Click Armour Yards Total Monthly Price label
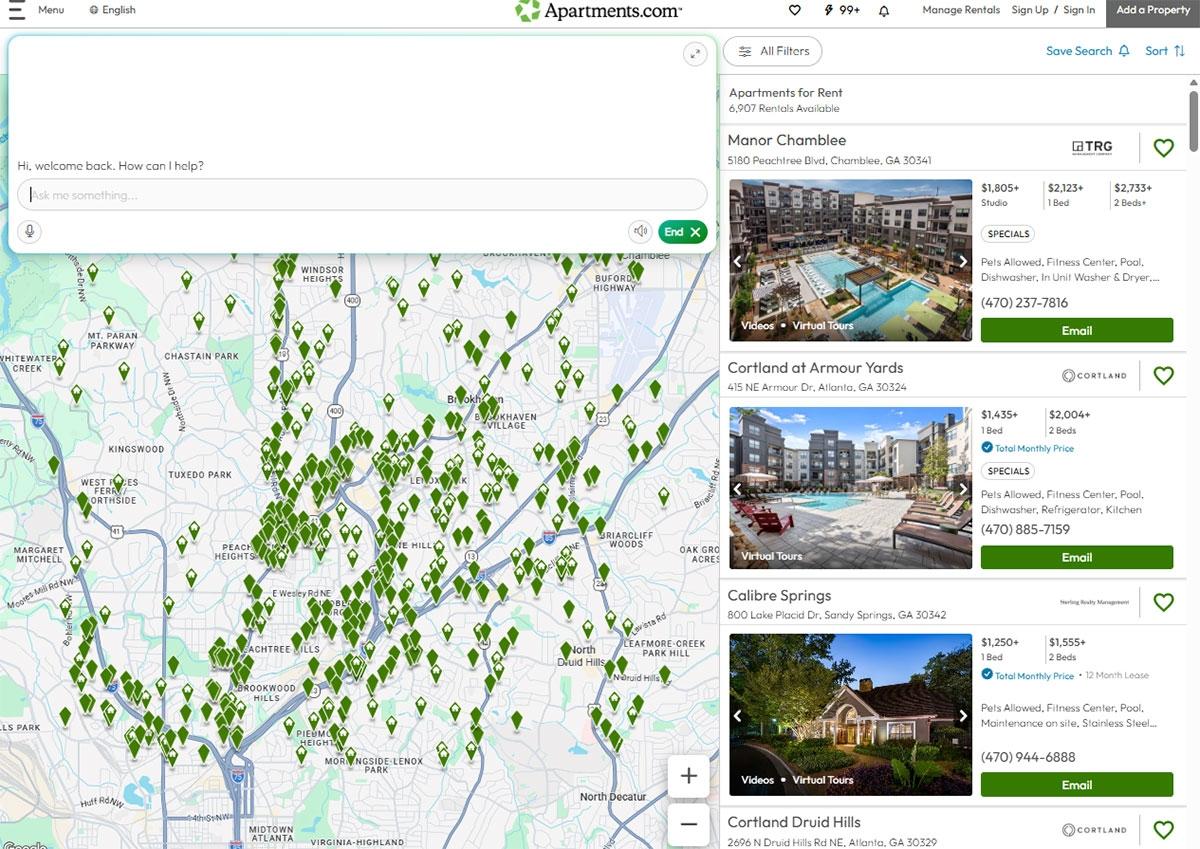Viewport: 1200px width, 849px height. (1034, 449)
